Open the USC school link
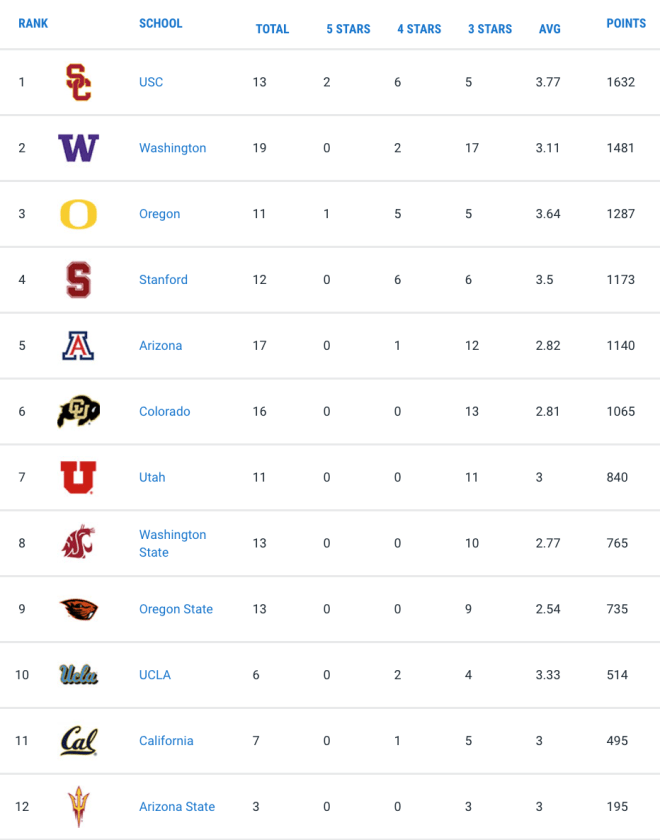Screen dimensions: 660x840 (151, 82)
